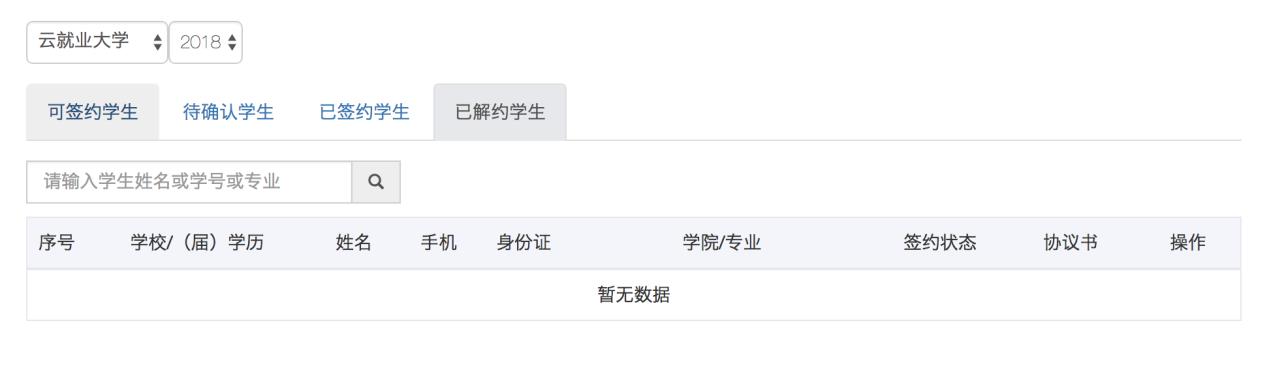The image size is (1269, 368).
Task: Click the 身份证 column header
Action: pyautogui.click(x=524, y=243)
